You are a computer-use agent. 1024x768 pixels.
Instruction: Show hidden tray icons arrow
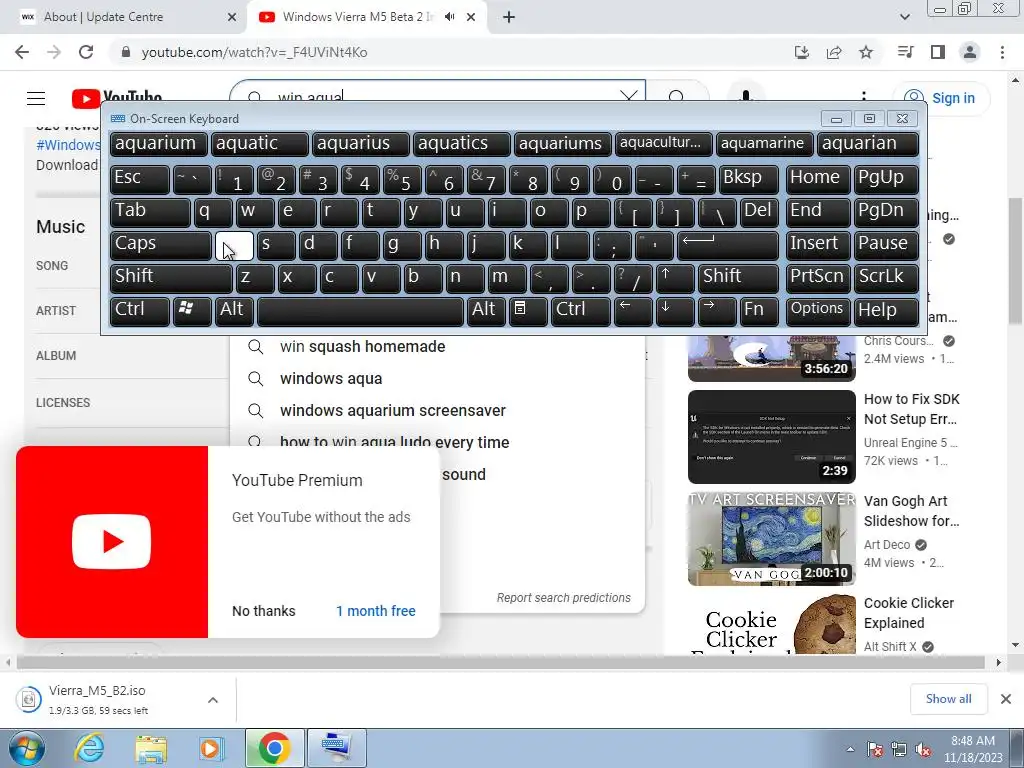coord(850,750)
